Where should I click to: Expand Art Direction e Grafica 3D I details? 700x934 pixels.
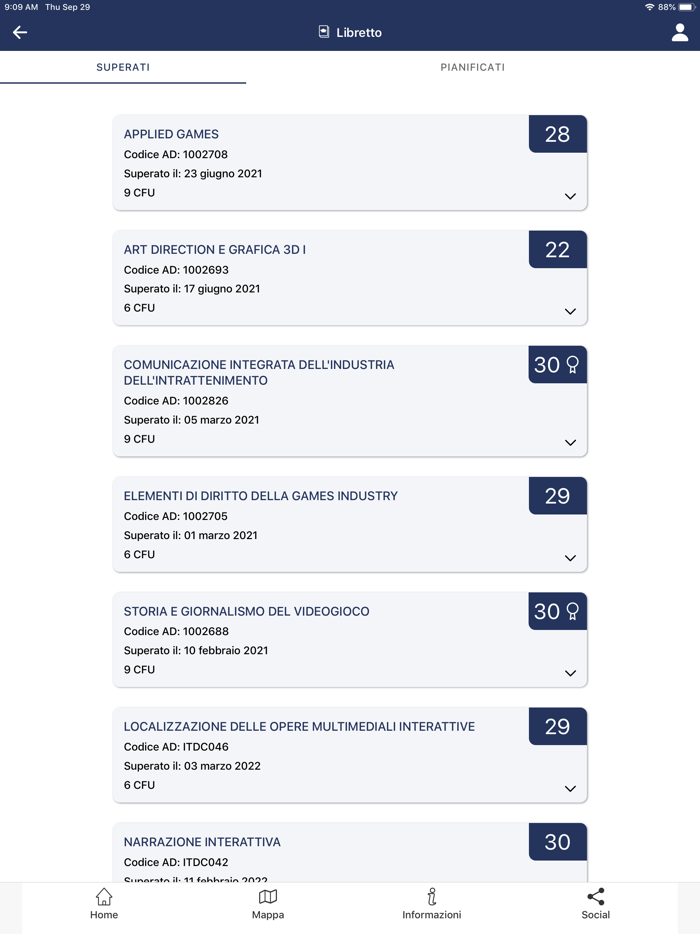click(x=570, y=311)
